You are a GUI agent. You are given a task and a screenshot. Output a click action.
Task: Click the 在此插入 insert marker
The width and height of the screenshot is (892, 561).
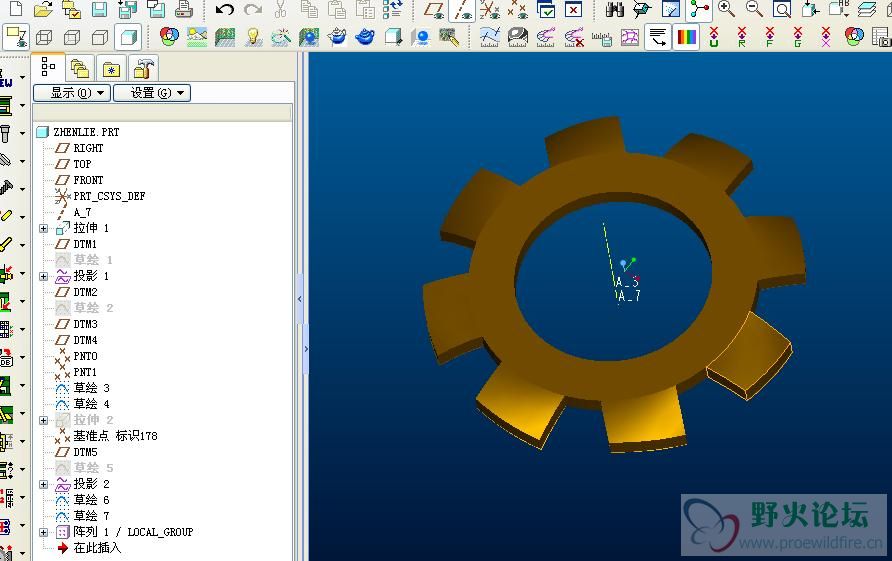[x=97, y=548]
